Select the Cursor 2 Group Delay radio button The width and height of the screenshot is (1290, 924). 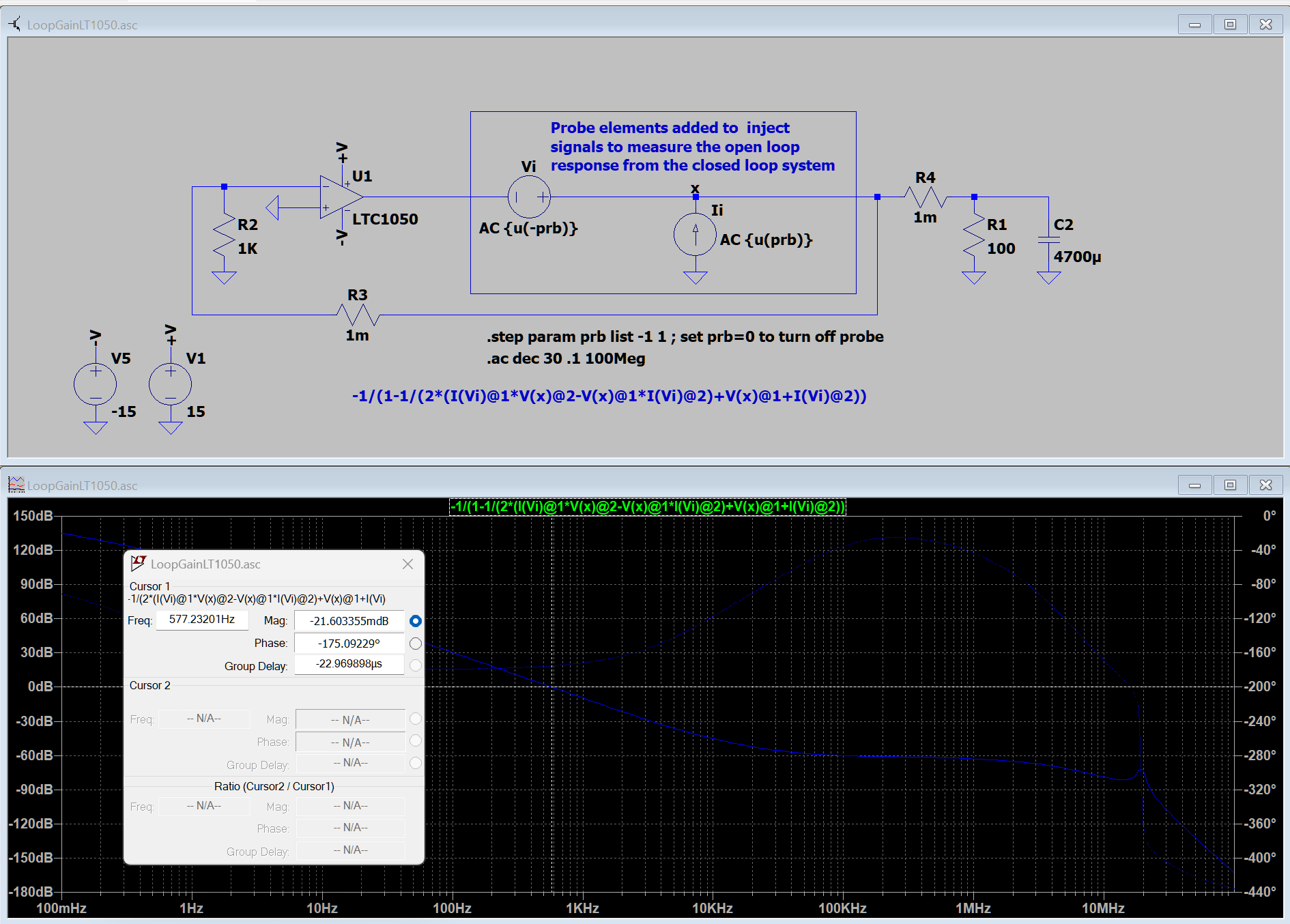pos(415,763)
